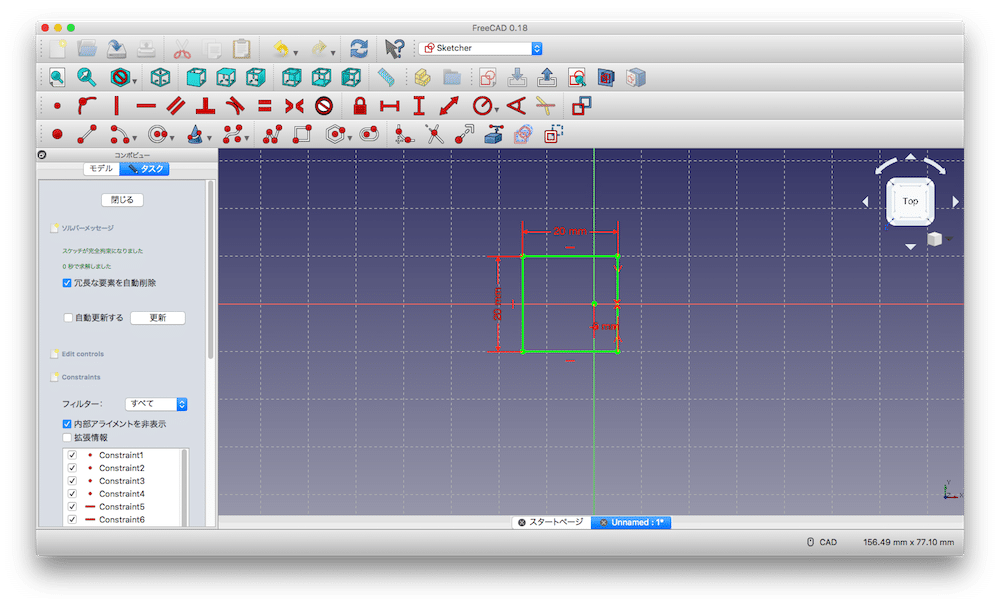Click the equality constraint icon
Screen dimensions: 1000x607
click(x=264, y=105)
